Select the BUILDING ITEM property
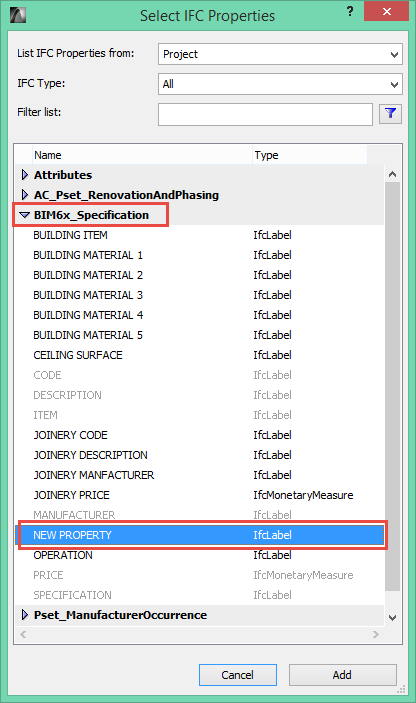Viewport: 416px width, 703px height. (x=200, y=235)
